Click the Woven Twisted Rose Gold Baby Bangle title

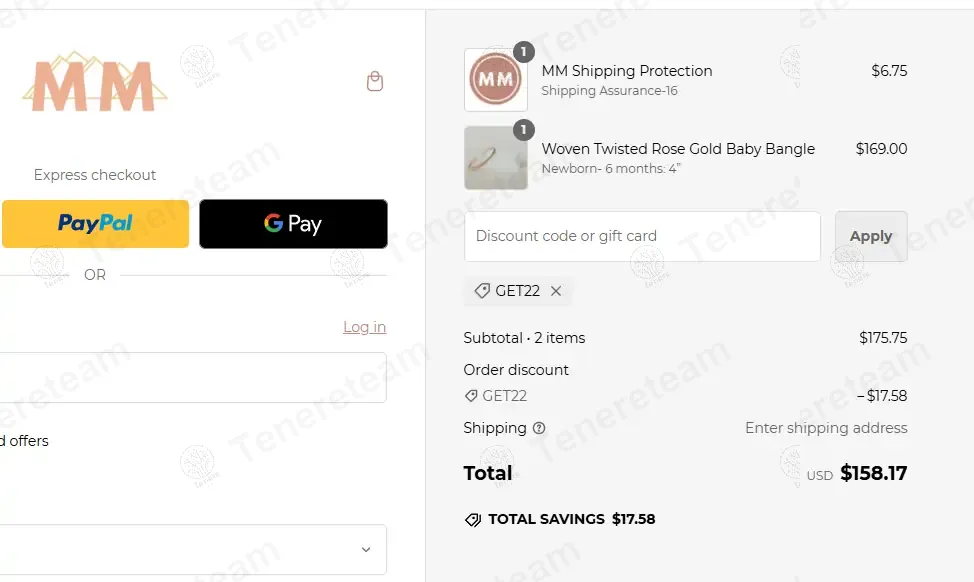[678, 149]
